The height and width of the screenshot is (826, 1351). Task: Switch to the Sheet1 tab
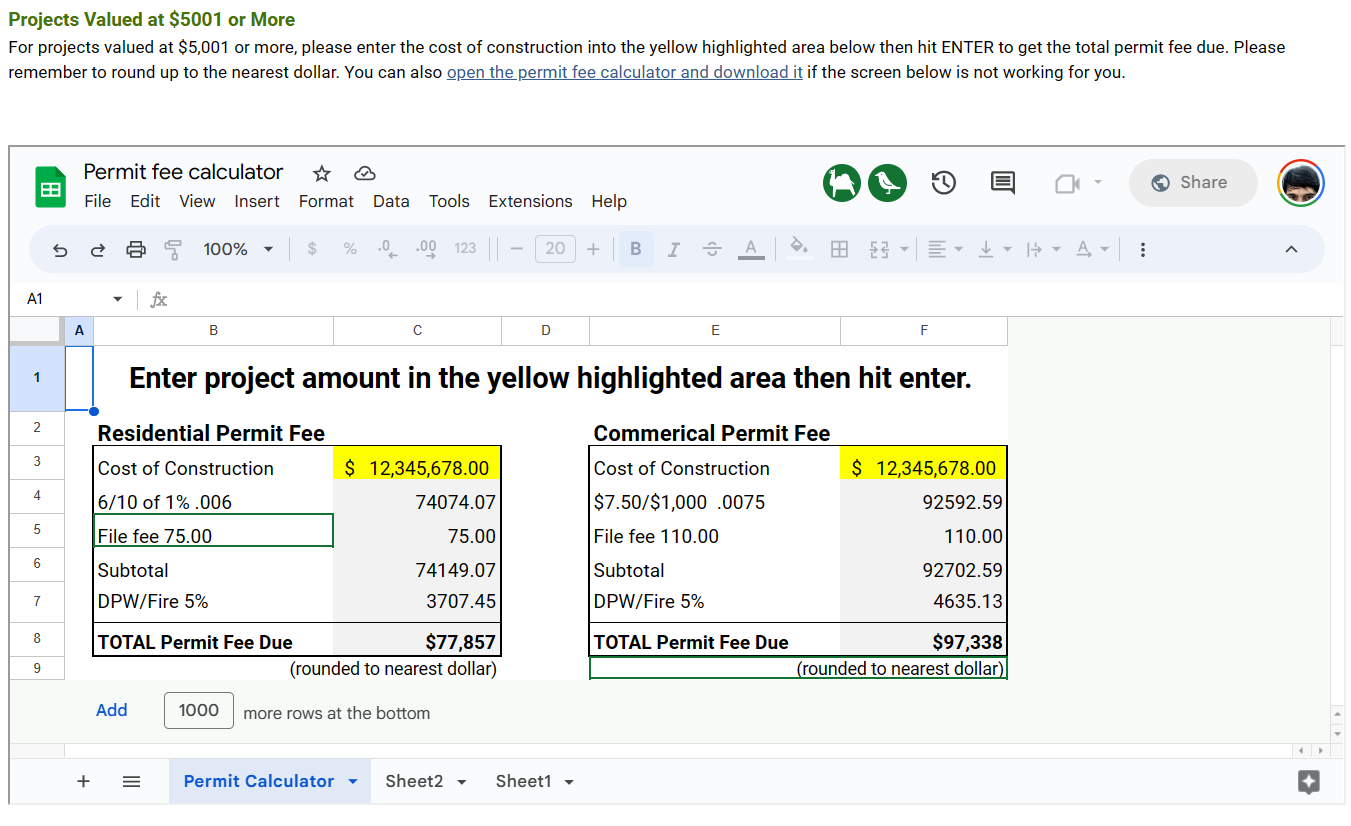523,782
